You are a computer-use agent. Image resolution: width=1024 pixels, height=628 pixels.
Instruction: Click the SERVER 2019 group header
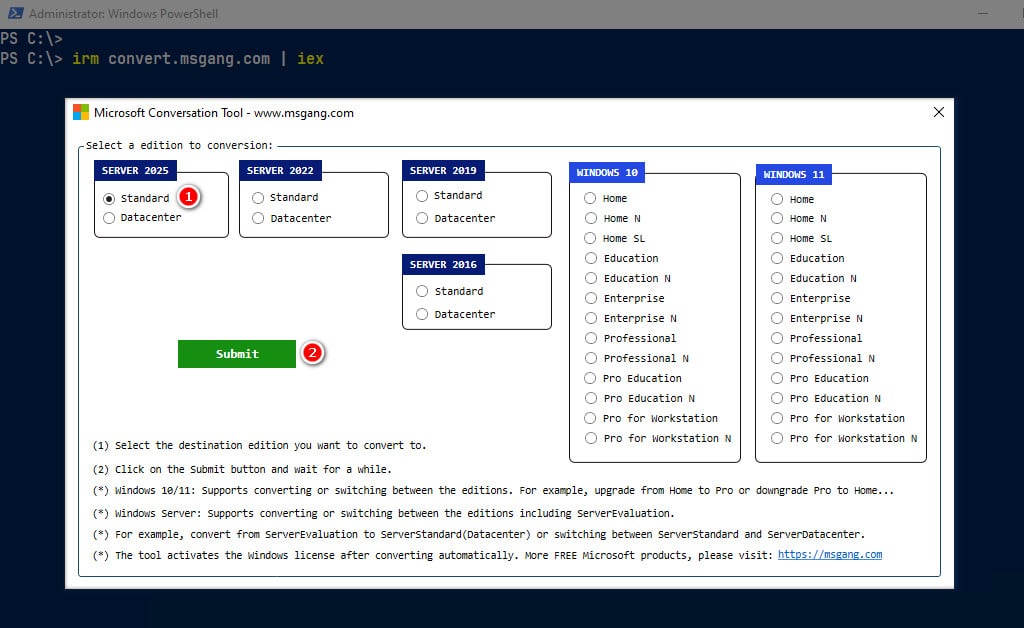click(x=443, y=170)
